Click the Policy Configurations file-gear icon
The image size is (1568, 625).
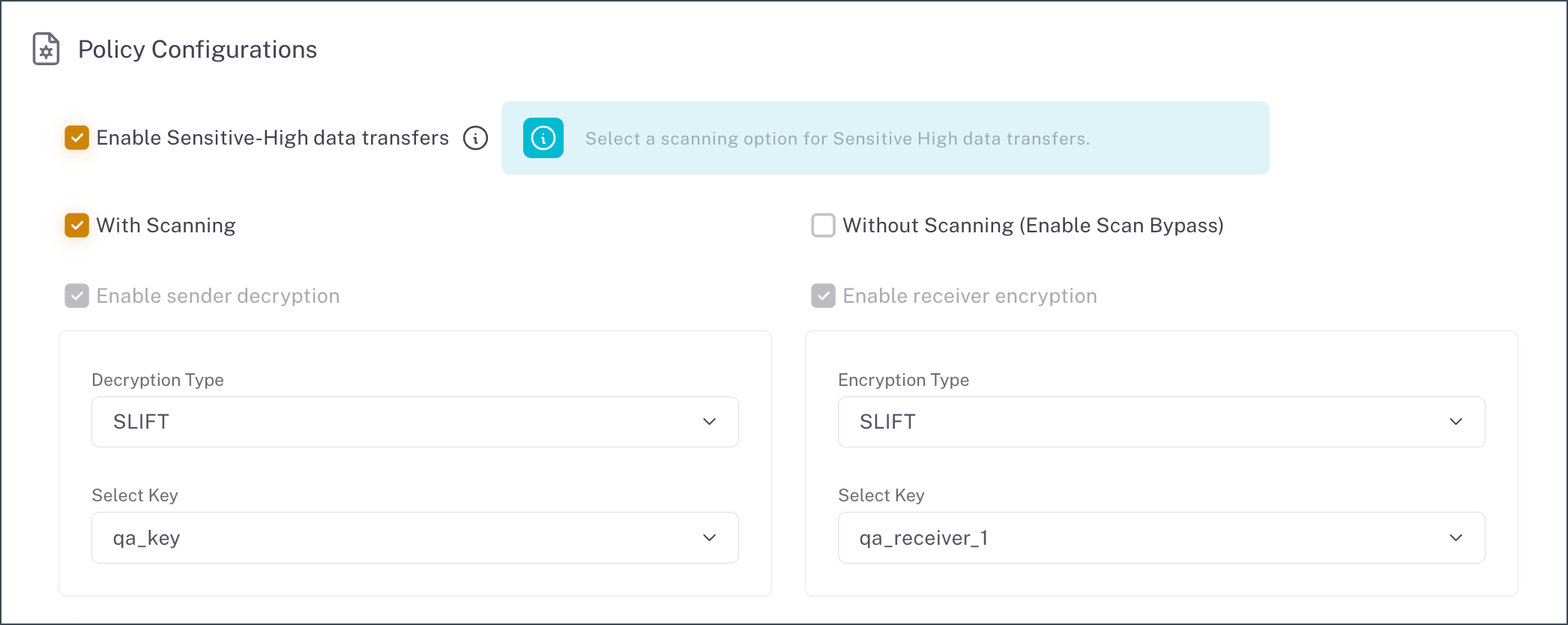tap(46, 49)
